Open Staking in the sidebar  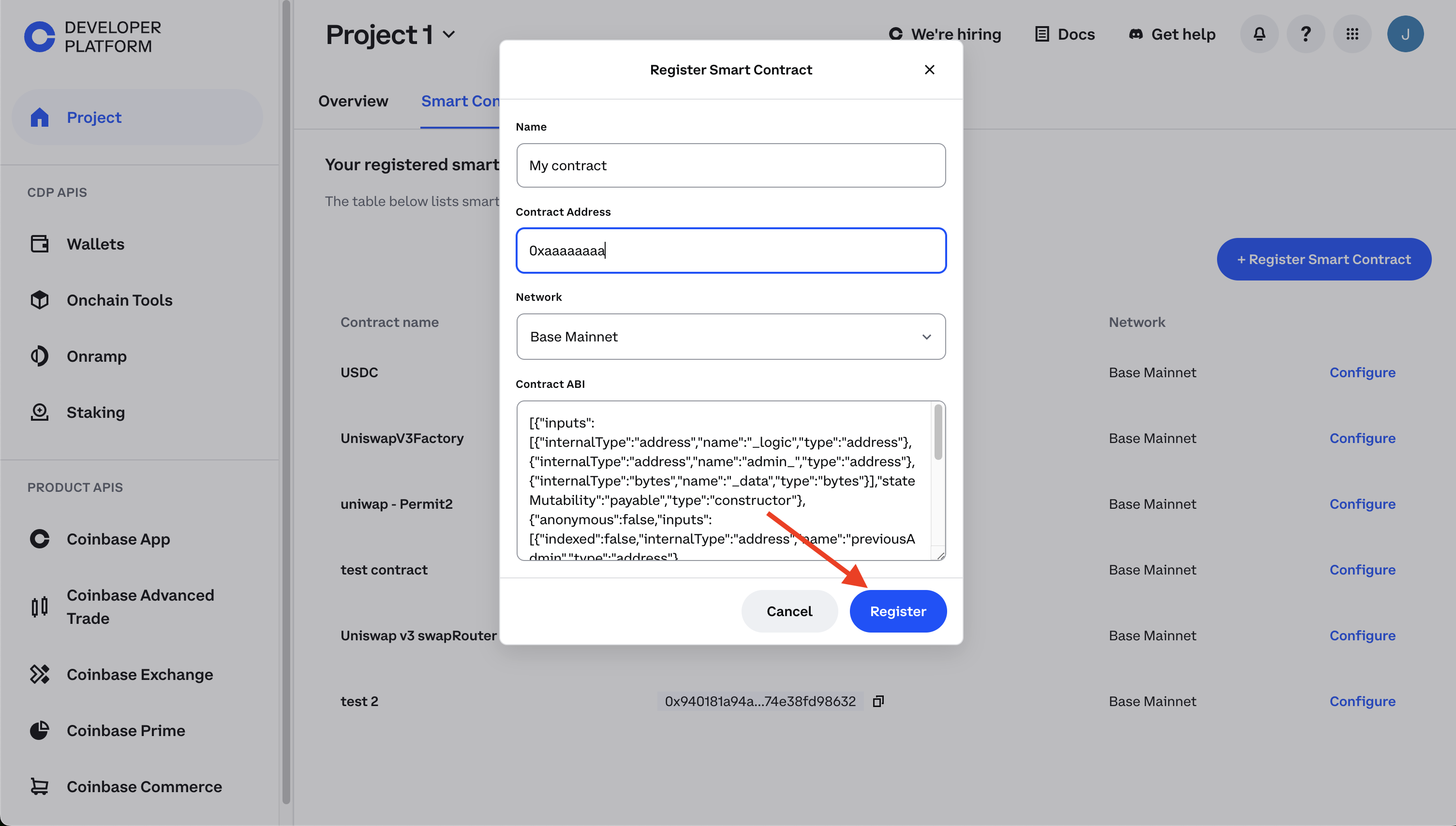click(x=96, y=413)
